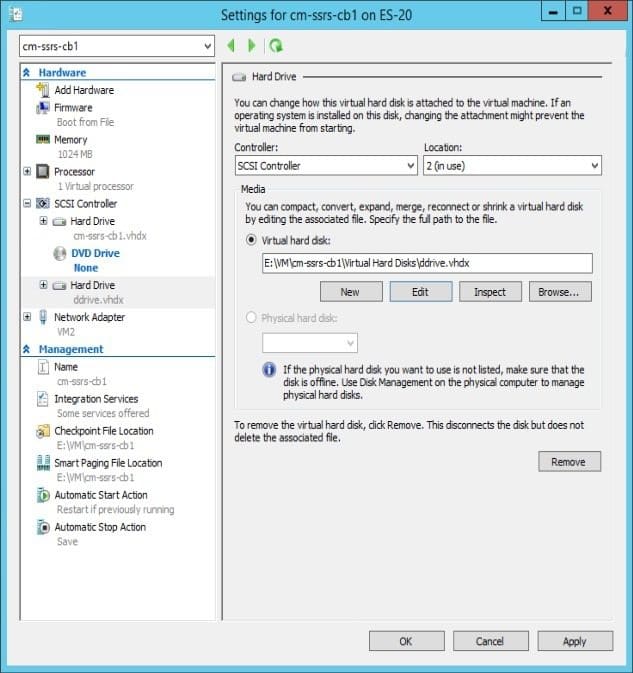Image resolution: width=633 pixels, height=673 pixels.
Task: Expand the Network Adapter tree node
Action: coord(27,317)
